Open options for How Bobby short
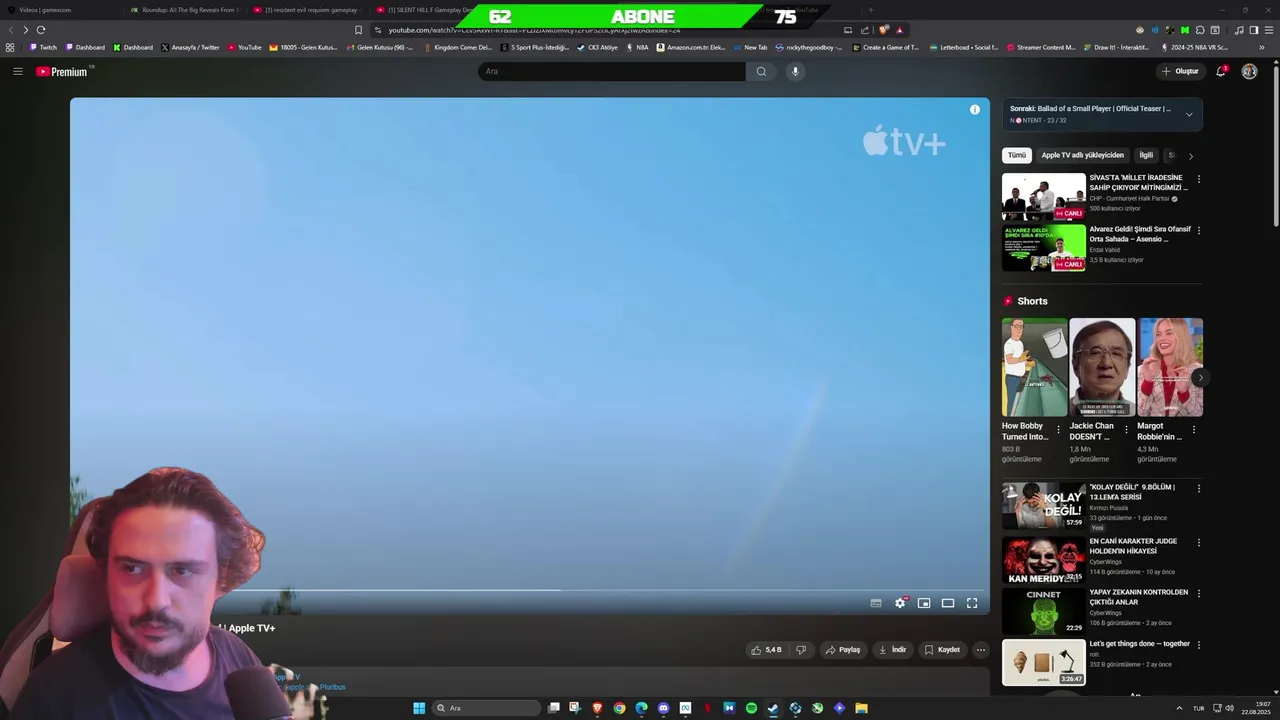This screenshot has width=1280, height=720. [x=1058, y=430]
